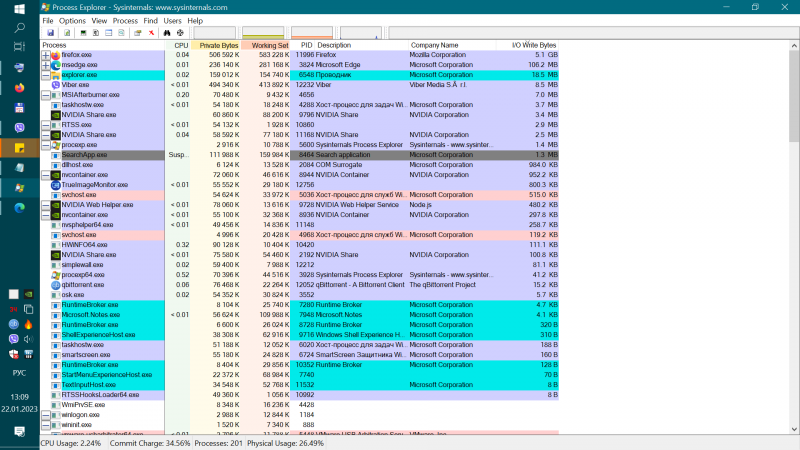This screenshot has height=450, width=800.
Task: Open the notification center icon
Action: (19, 432)
